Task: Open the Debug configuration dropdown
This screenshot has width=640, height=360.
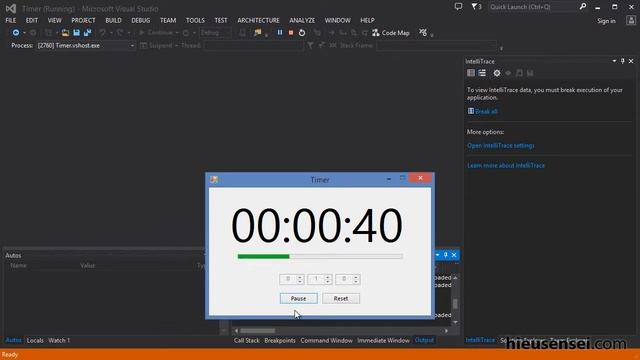Action: (x=215, y=33)
